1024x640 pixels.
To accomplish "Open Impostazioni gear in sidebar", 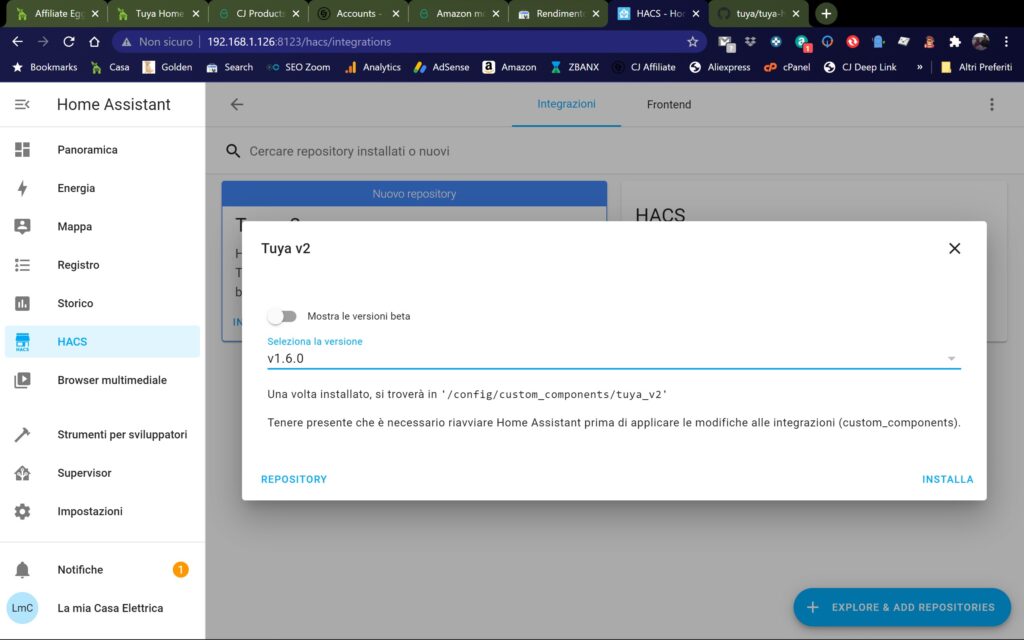I will click(22, 511).
